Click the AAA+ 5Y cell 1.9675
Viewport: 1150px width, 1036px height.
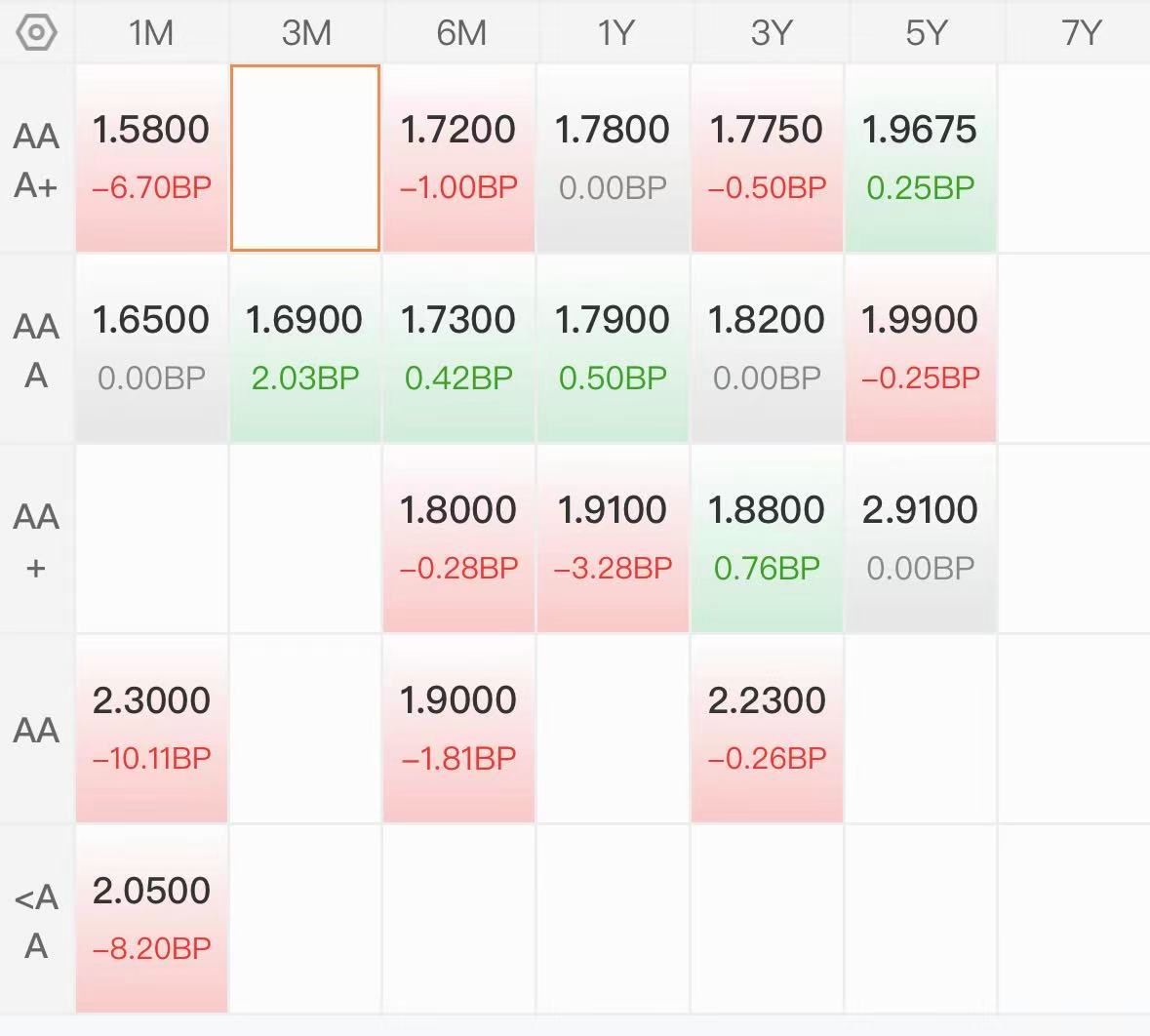pyautogui.click(x=921, y=158)
